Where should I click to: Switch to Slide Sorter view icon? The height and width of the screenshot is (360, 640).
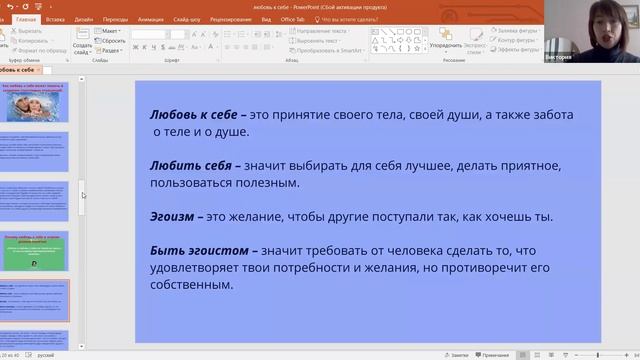(x=537, y=355)
